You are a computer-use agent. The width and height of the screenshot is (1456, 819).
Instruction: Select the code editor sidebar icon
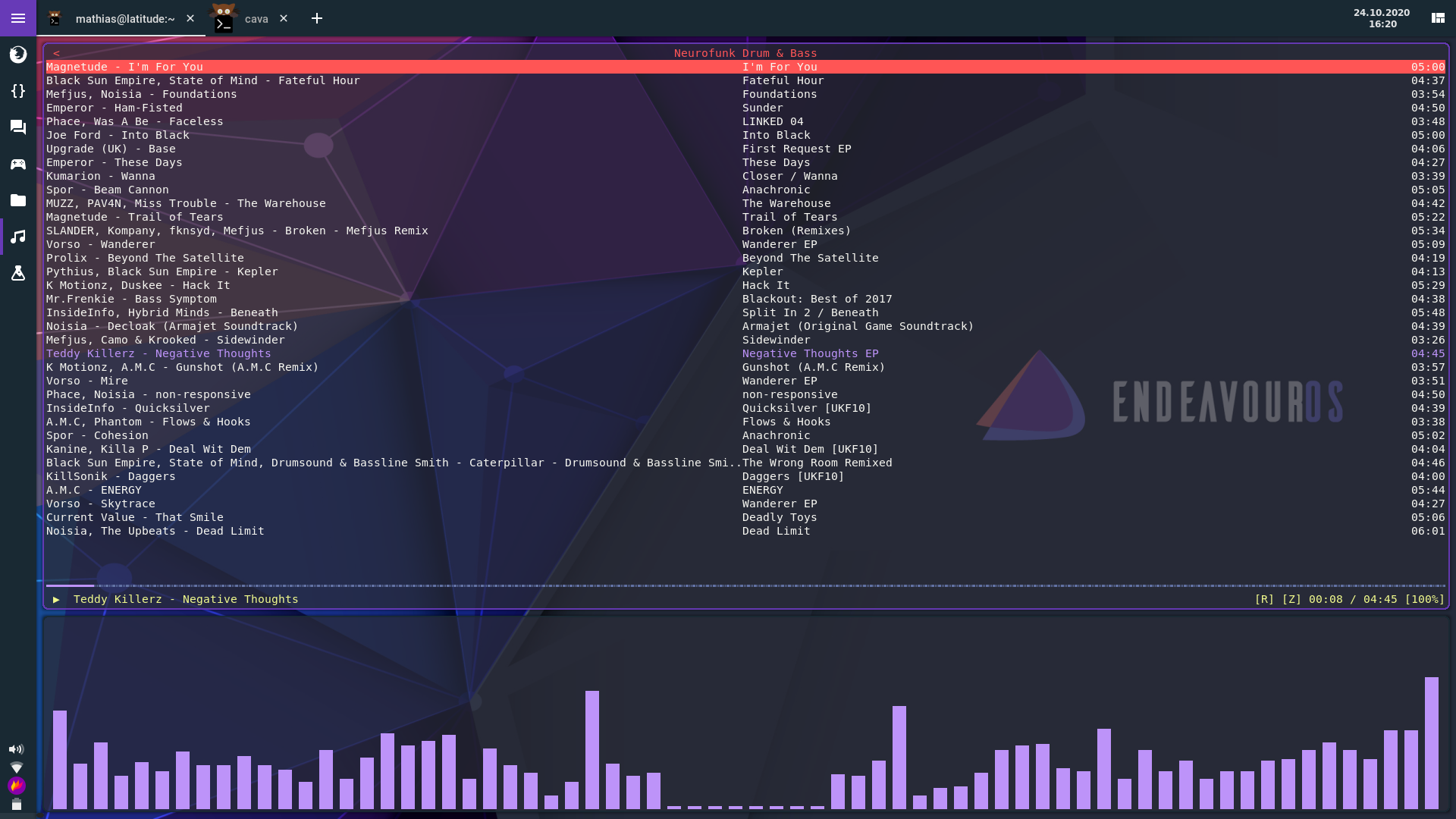(17, 91)
